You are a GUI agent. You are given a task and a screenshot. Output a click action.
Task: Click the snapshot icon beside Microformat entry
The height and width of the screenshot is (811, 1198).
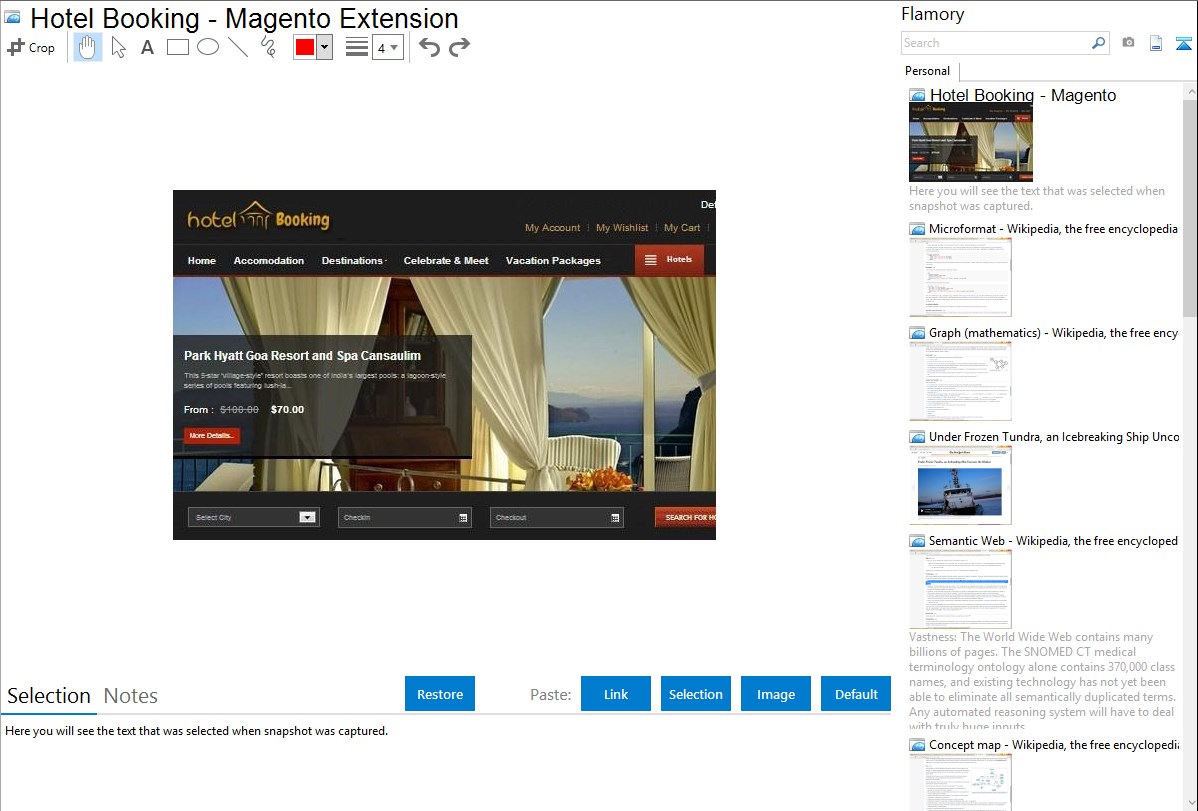coord(917,229)
